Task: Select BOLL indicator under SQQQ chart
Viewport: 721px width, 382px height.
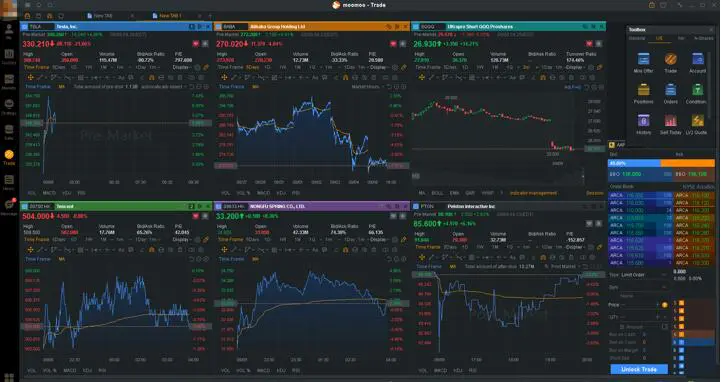Action: (437, 193)
